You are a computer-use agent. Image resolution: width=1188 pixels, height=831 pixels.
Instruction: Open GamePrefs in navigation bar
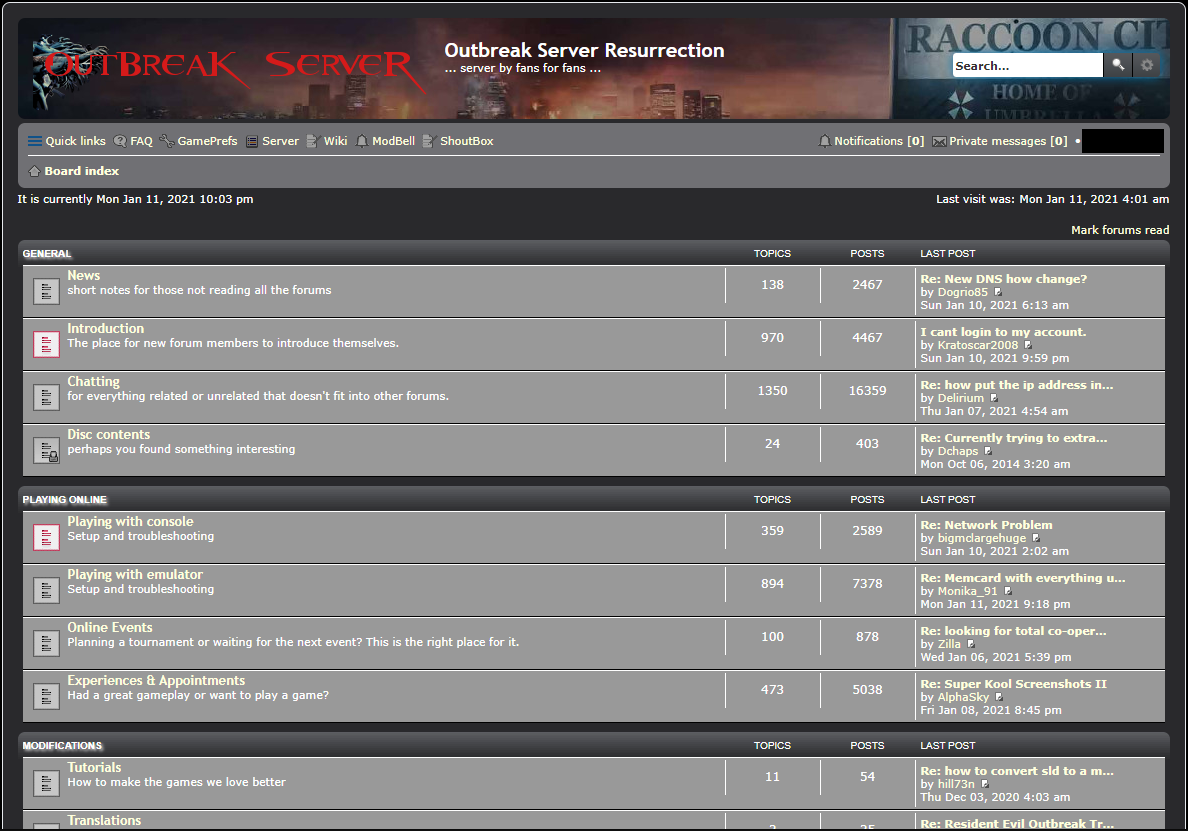[x=199, y=141]
